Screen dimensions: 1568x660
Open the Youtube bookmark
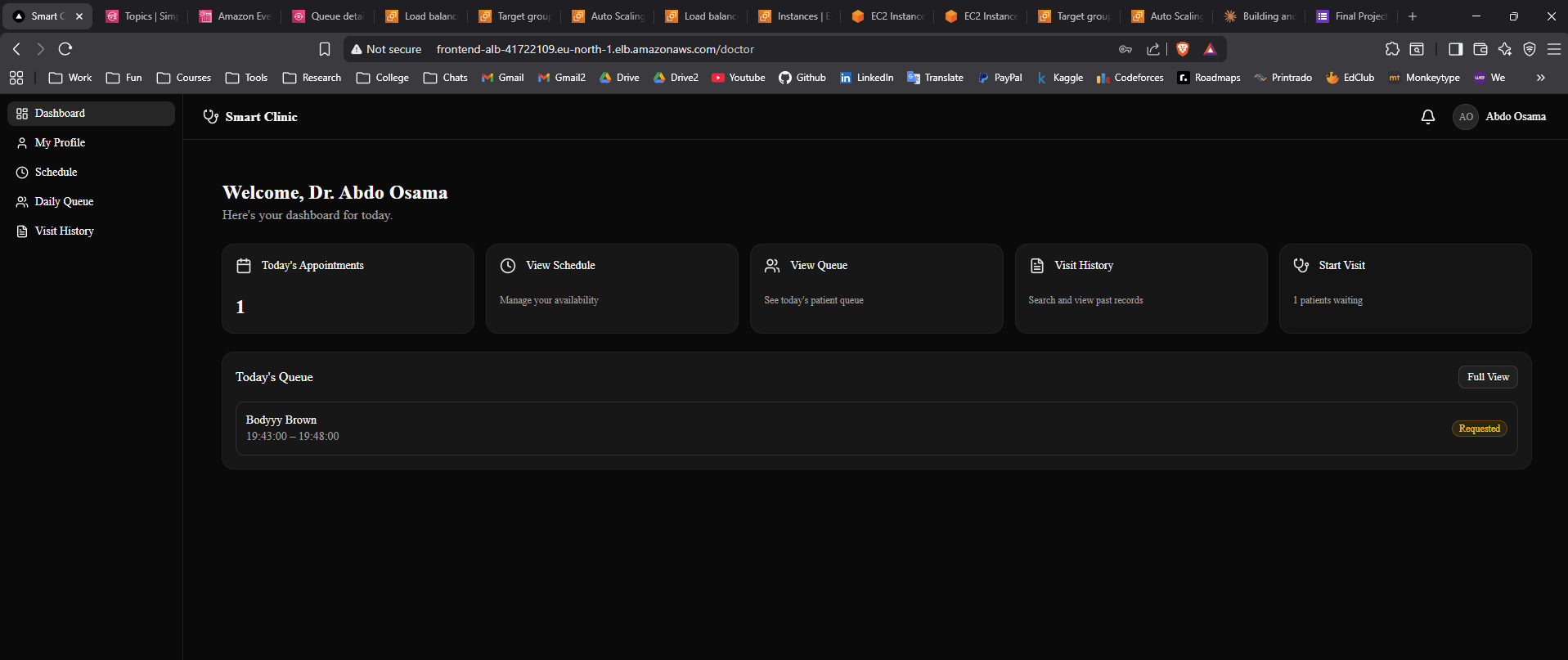(738, 78)
